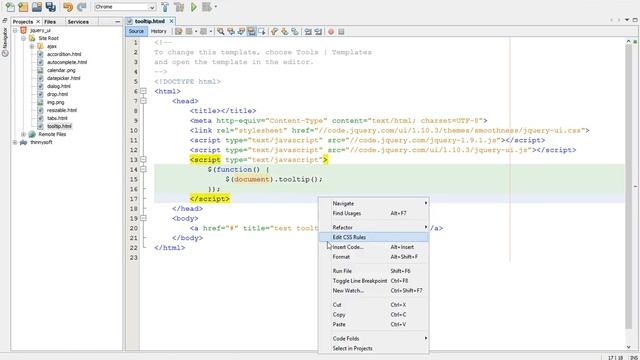Screen dimensions: 640x360
Task: Click the Save All icon
Action: (x=51, y=7)
